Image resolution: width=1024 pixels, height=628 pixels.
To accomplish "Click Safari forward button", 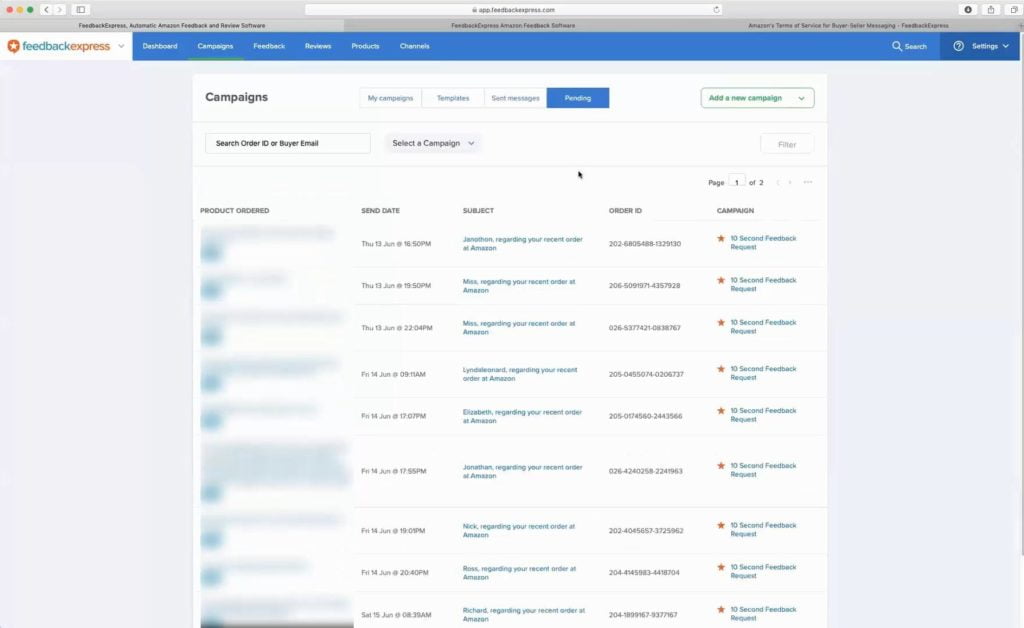I will (59, 10).
